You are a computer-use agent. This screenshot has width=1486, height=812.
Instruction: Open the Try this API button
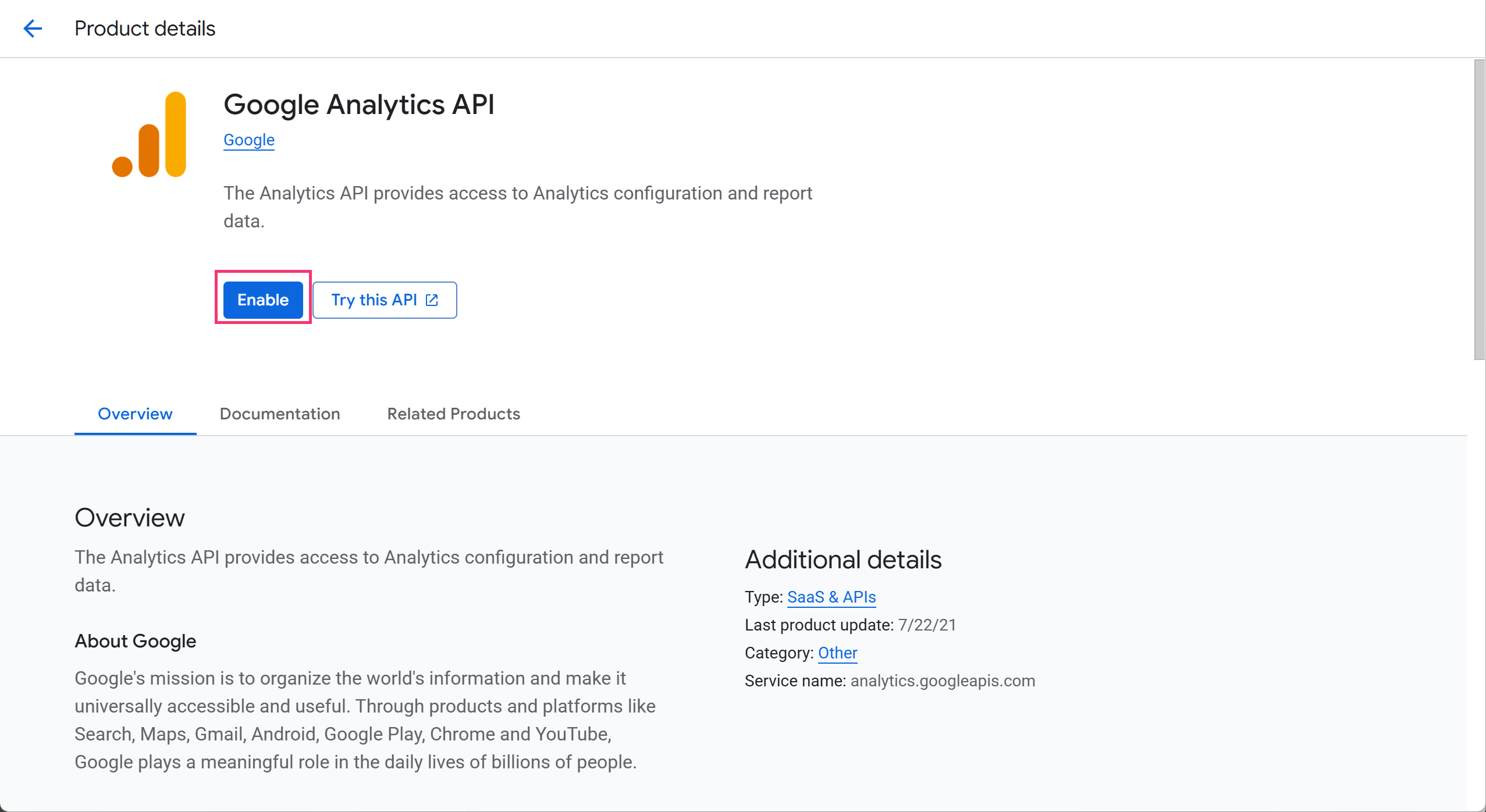click(385, 300)
